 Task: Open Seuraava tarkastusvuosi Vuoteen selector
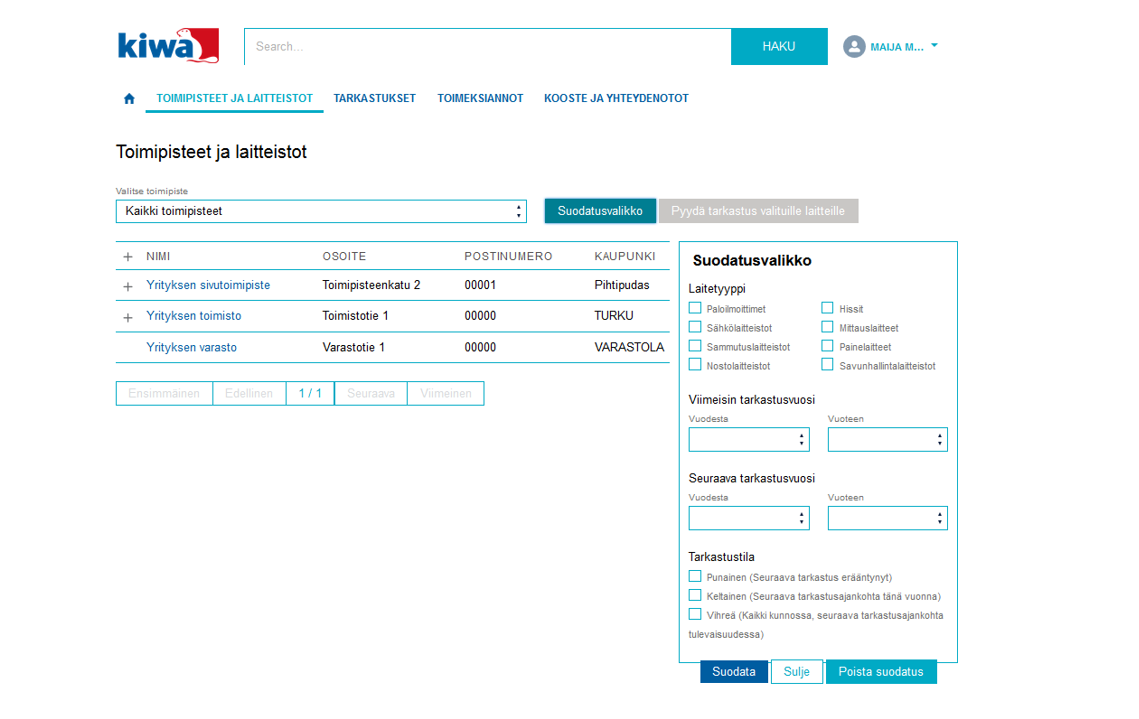pyautogui.click(x=887, y=518)
